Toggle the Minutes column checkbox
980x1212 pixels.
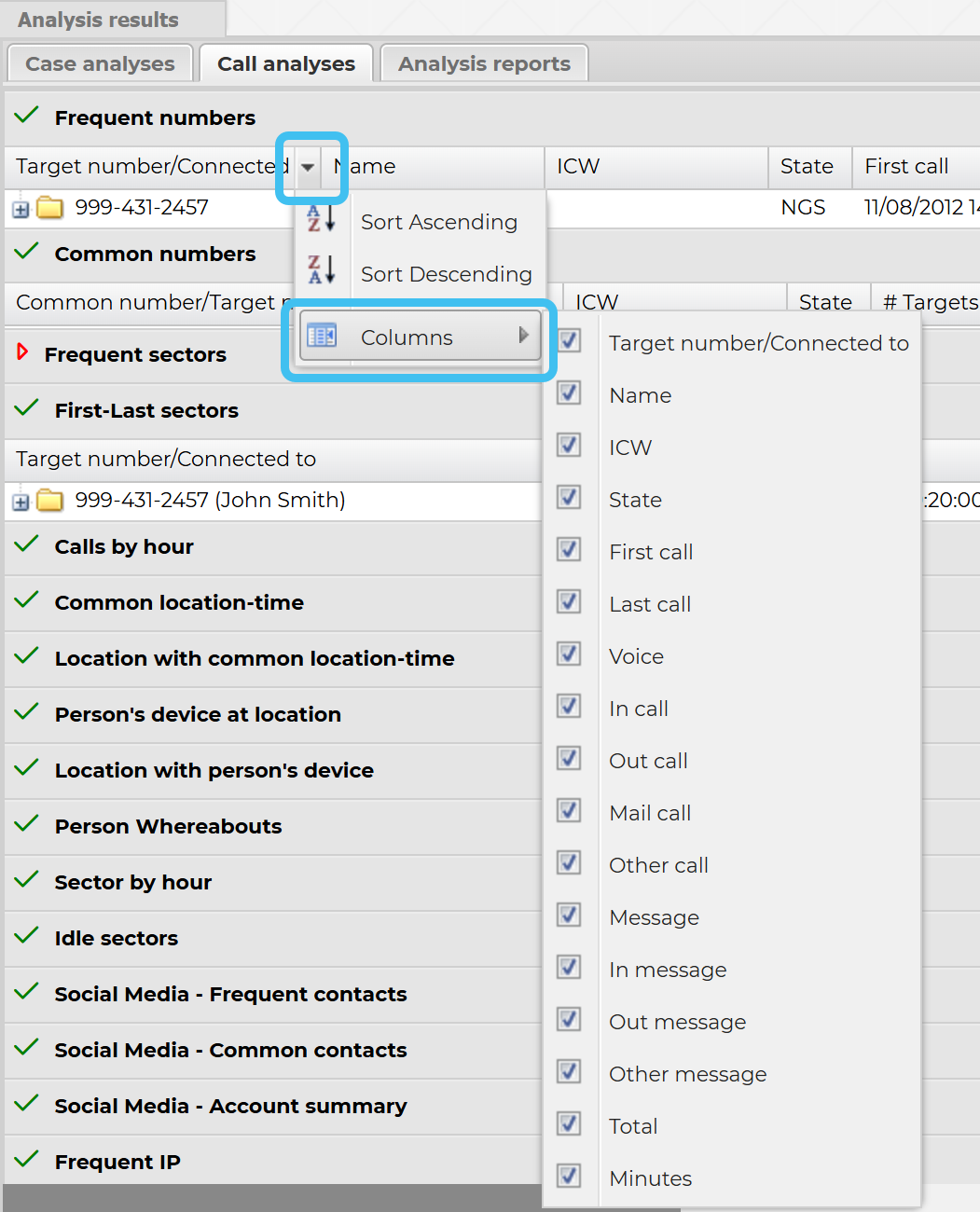point(569,1177)
